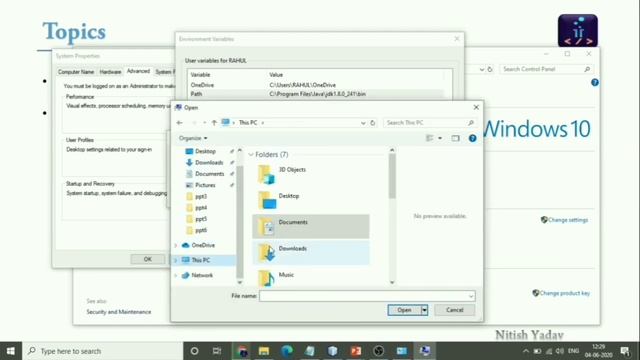640x360 pixels.
Task: Open the File name dropdown arrow
Action: [471, 296]
